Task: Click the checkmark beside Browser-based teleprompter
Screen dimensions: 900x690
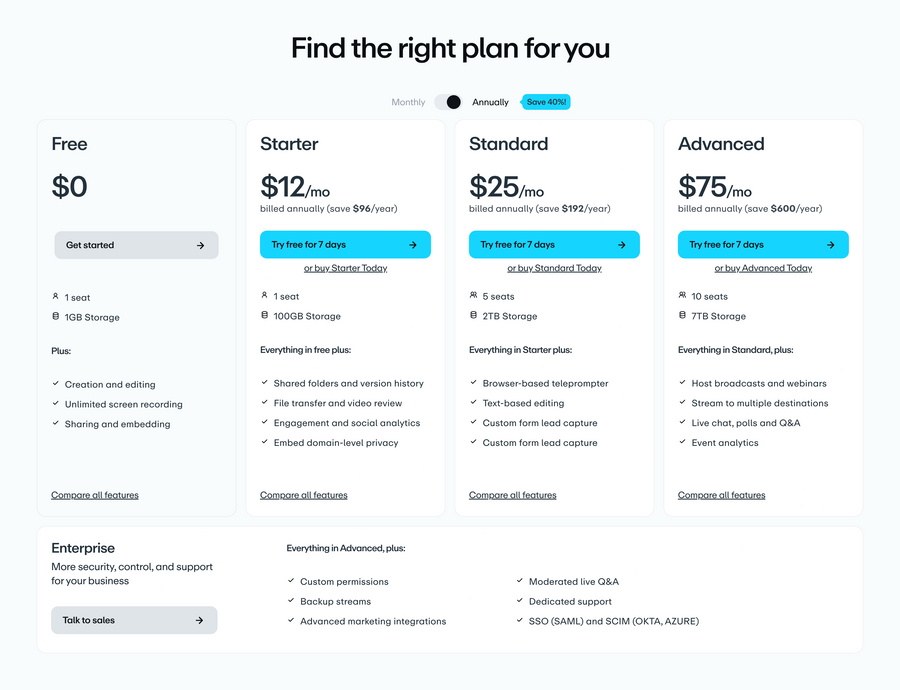Action: (473, 383)
